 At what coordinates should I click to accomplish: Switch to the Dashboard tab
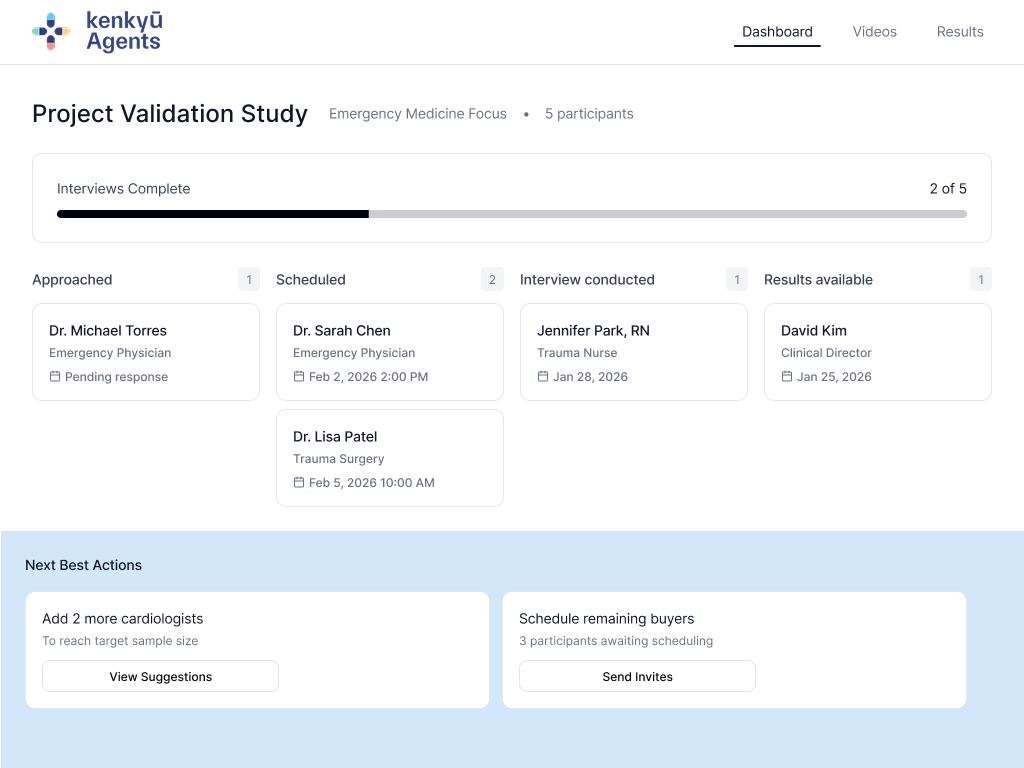point(777,32)
